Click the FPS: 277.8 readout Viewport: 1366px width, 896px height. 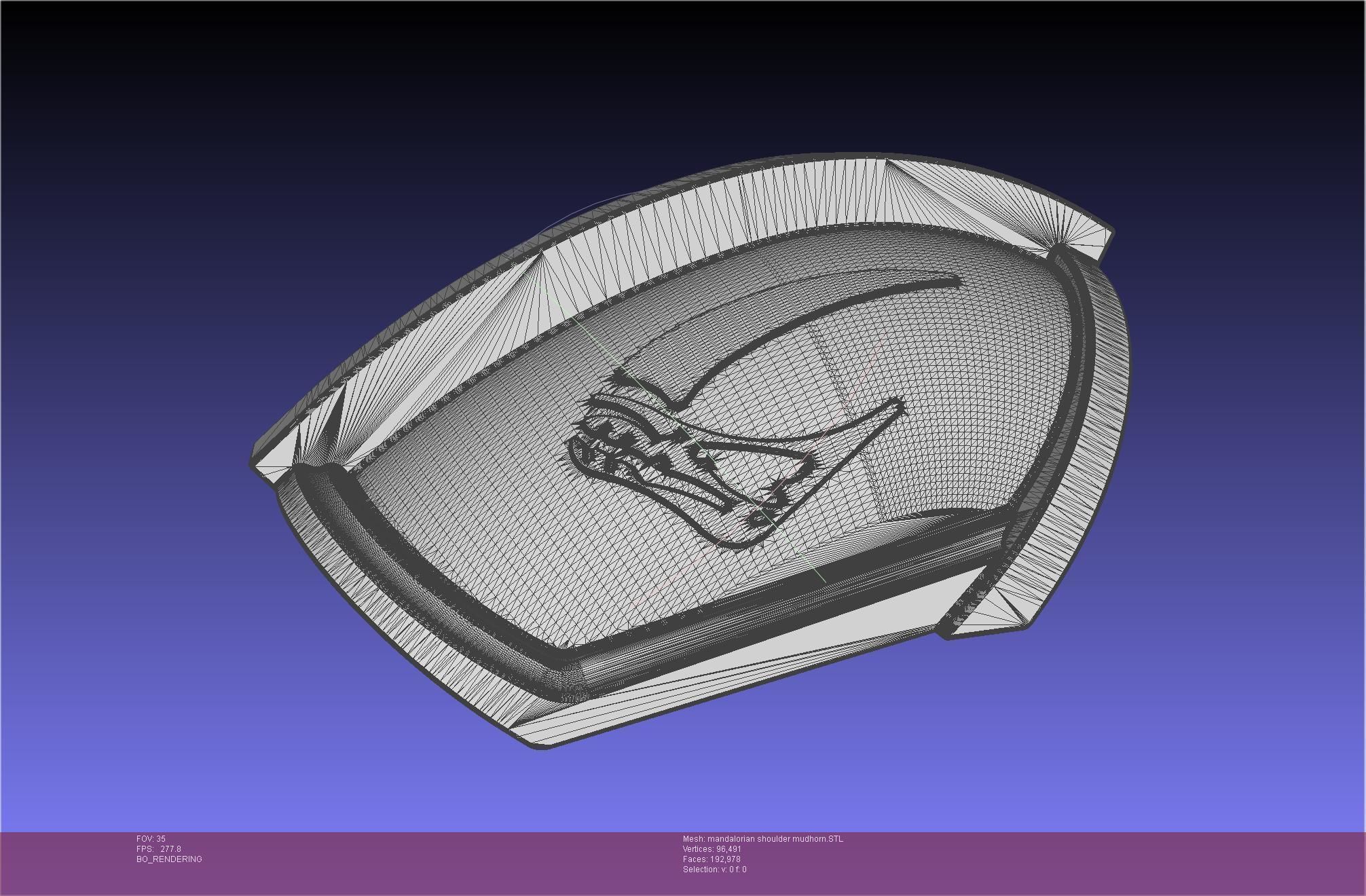point(159,849)
